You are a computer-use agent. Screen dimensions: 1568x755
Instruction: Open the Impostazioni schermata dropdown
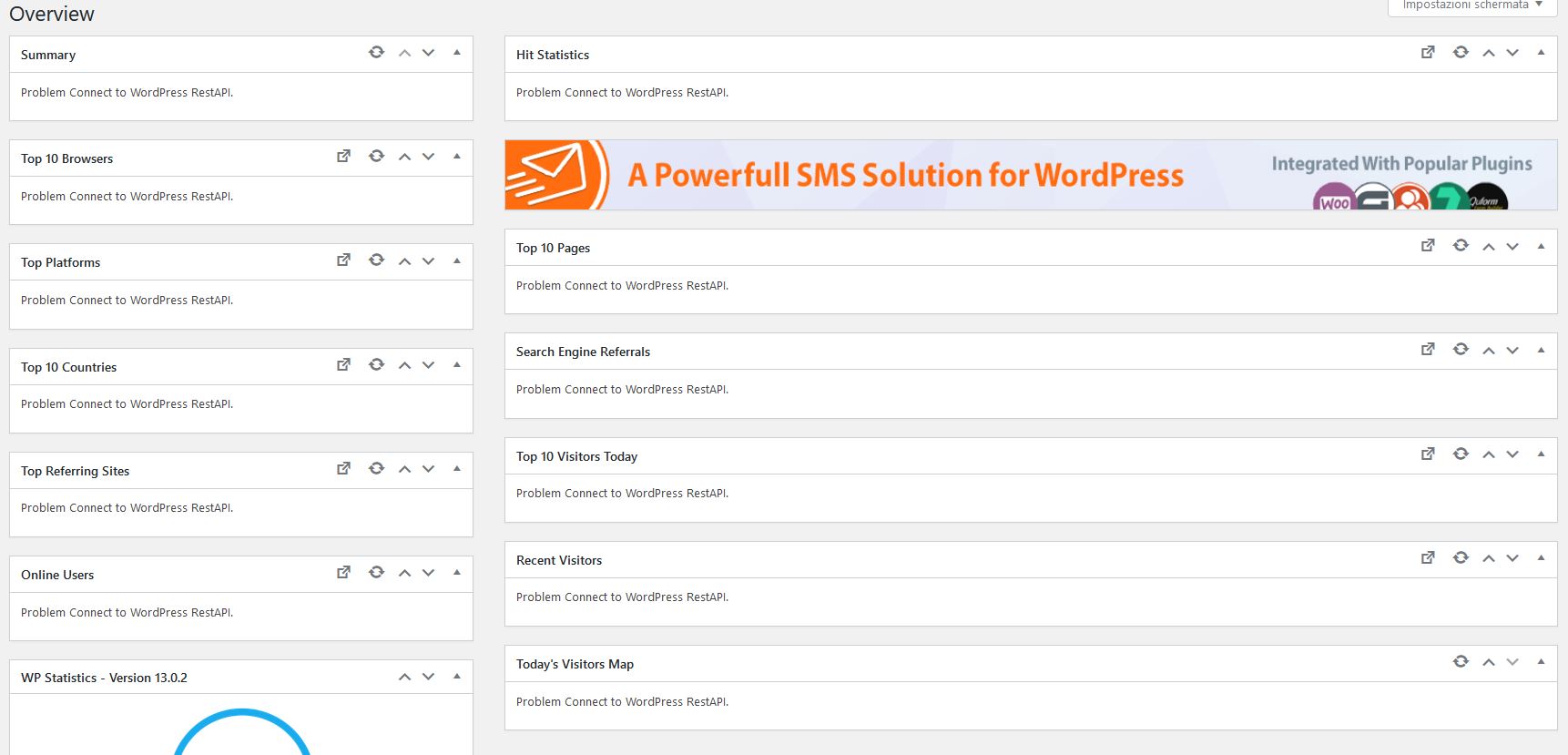tap(1472, 5)
